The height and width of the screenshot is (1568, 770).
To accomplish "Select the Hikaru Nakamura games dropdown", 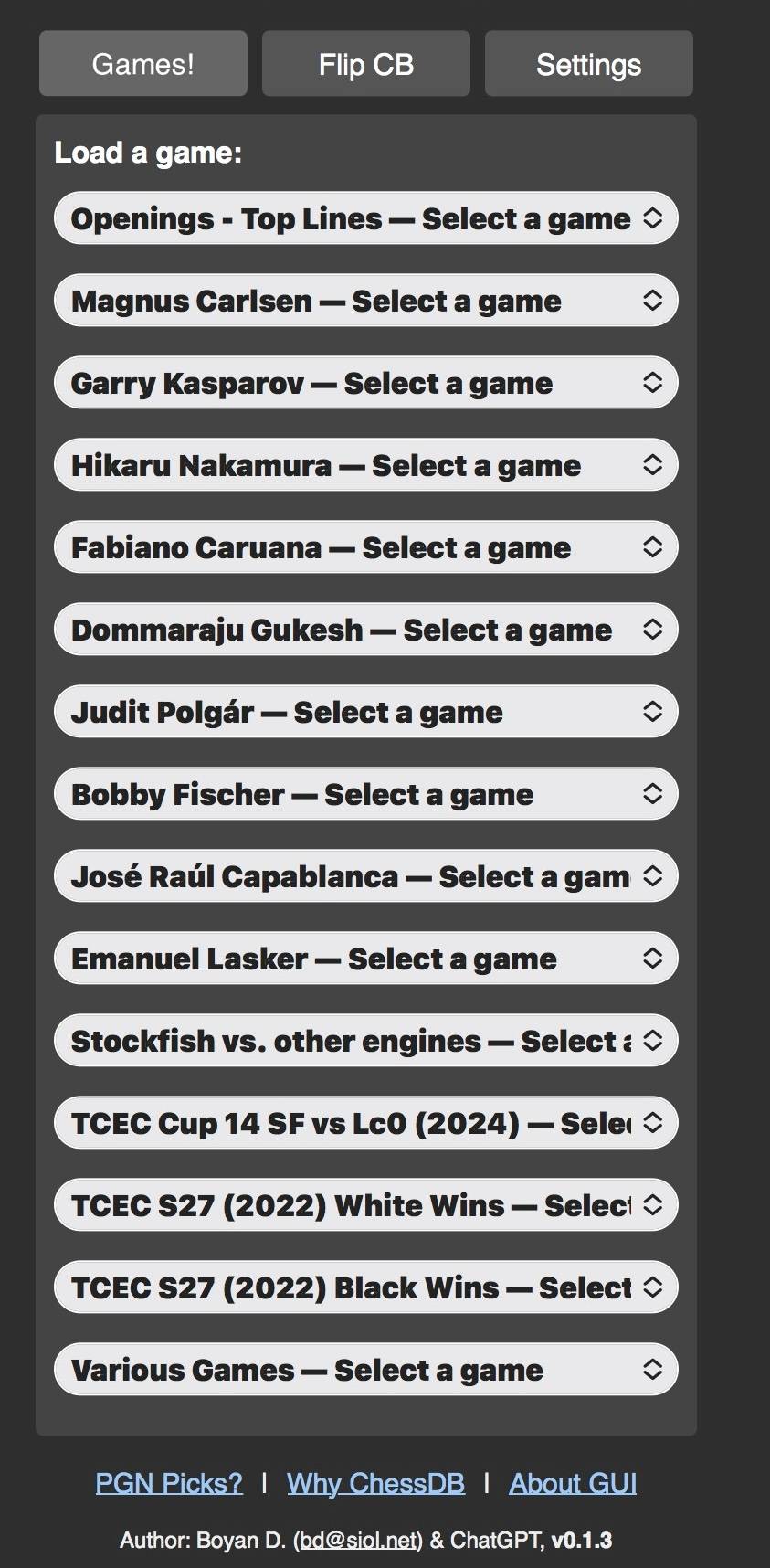I will pyautogui.click(x=365, y=465).
